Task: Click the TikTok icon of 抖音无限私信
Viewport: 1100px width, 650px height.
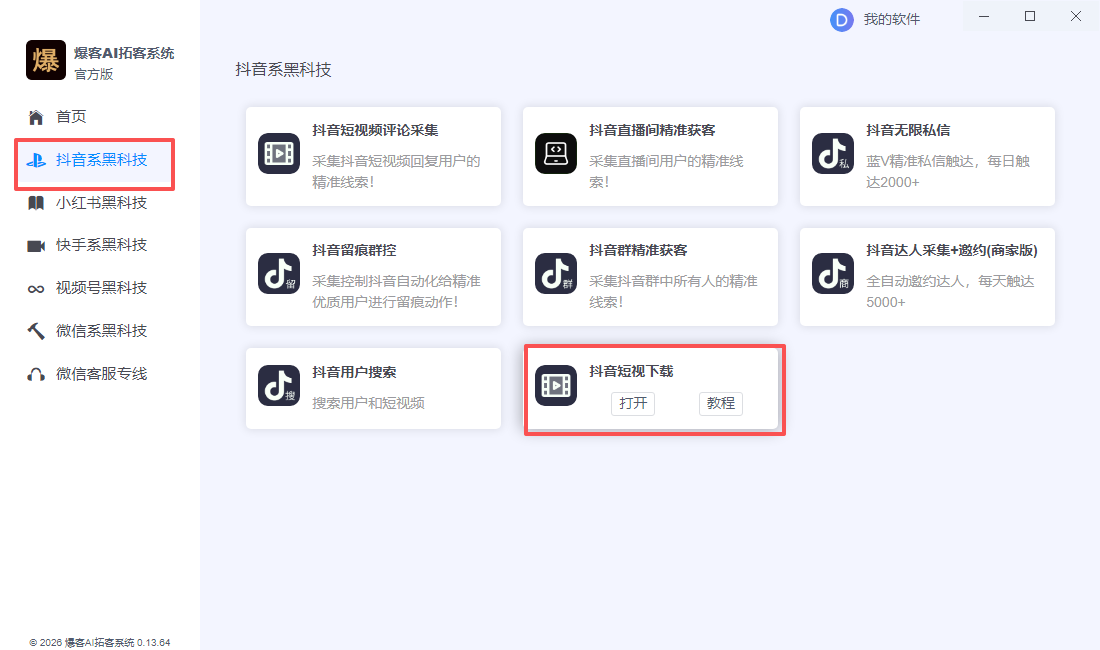Action: (833, 154)
